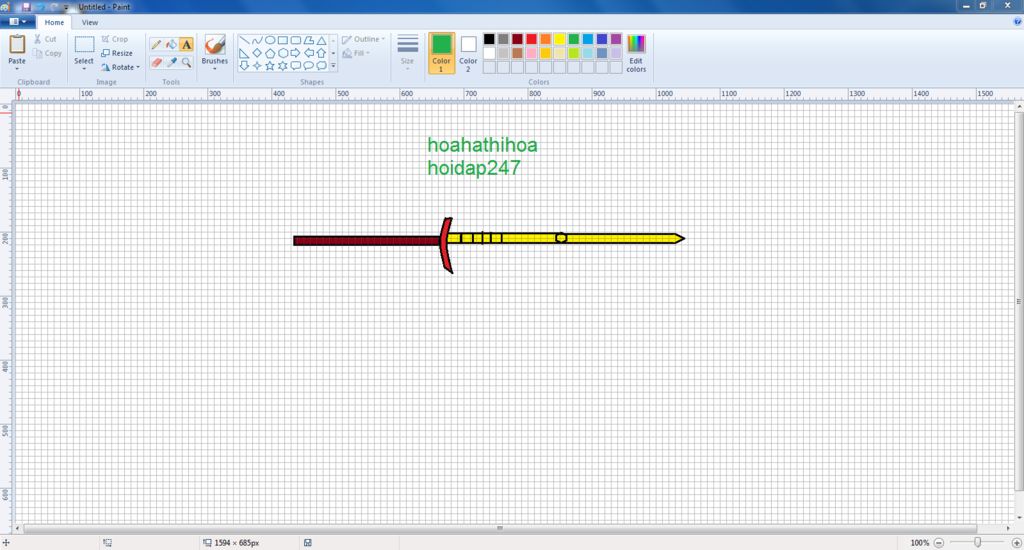Click the zoom in plus button
The image size is (1024, 550).
1017,543
